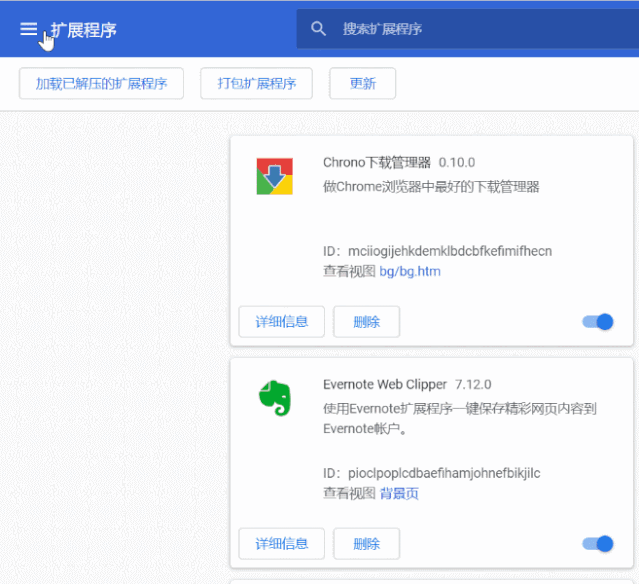Viewport: 639px width, 584px height.
Task: Click the 扩展程序 page title
Action: pos(84,30)
